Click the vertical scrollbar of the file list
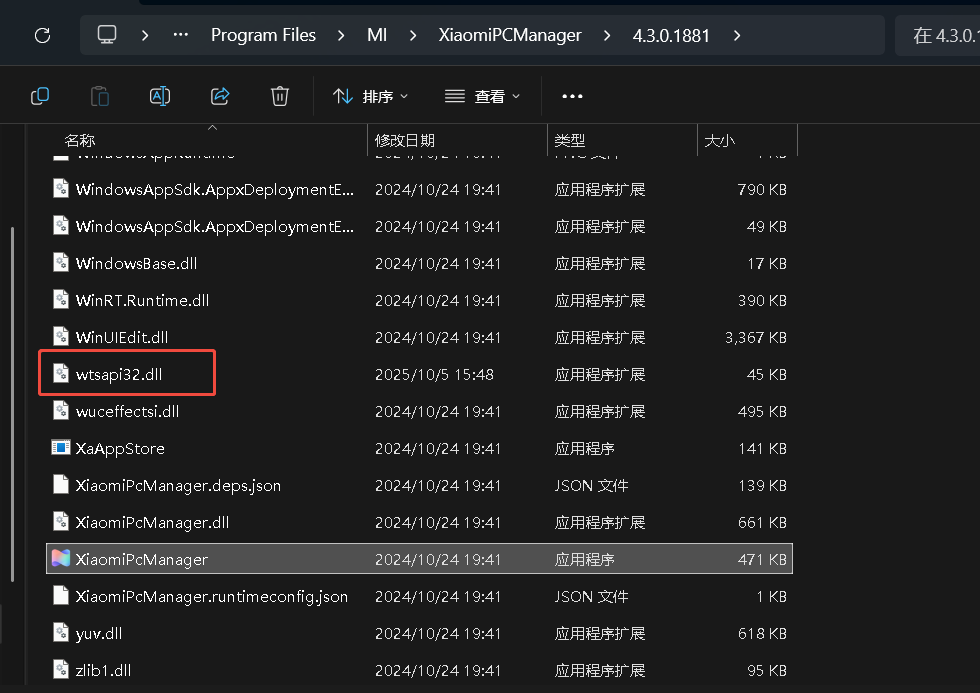 pos(12,404)
